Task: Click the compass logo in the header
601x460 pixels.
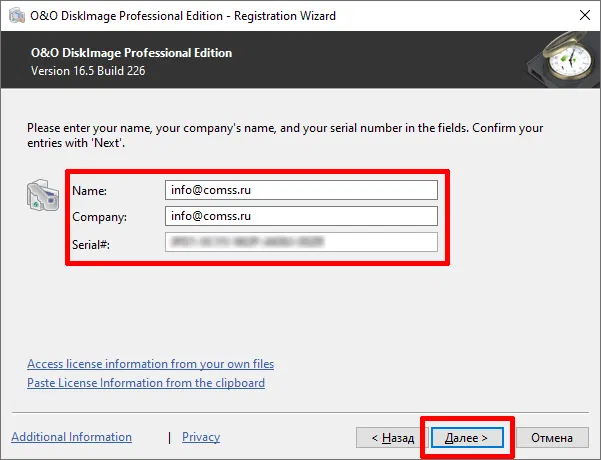Action: (x=561, y=60)
